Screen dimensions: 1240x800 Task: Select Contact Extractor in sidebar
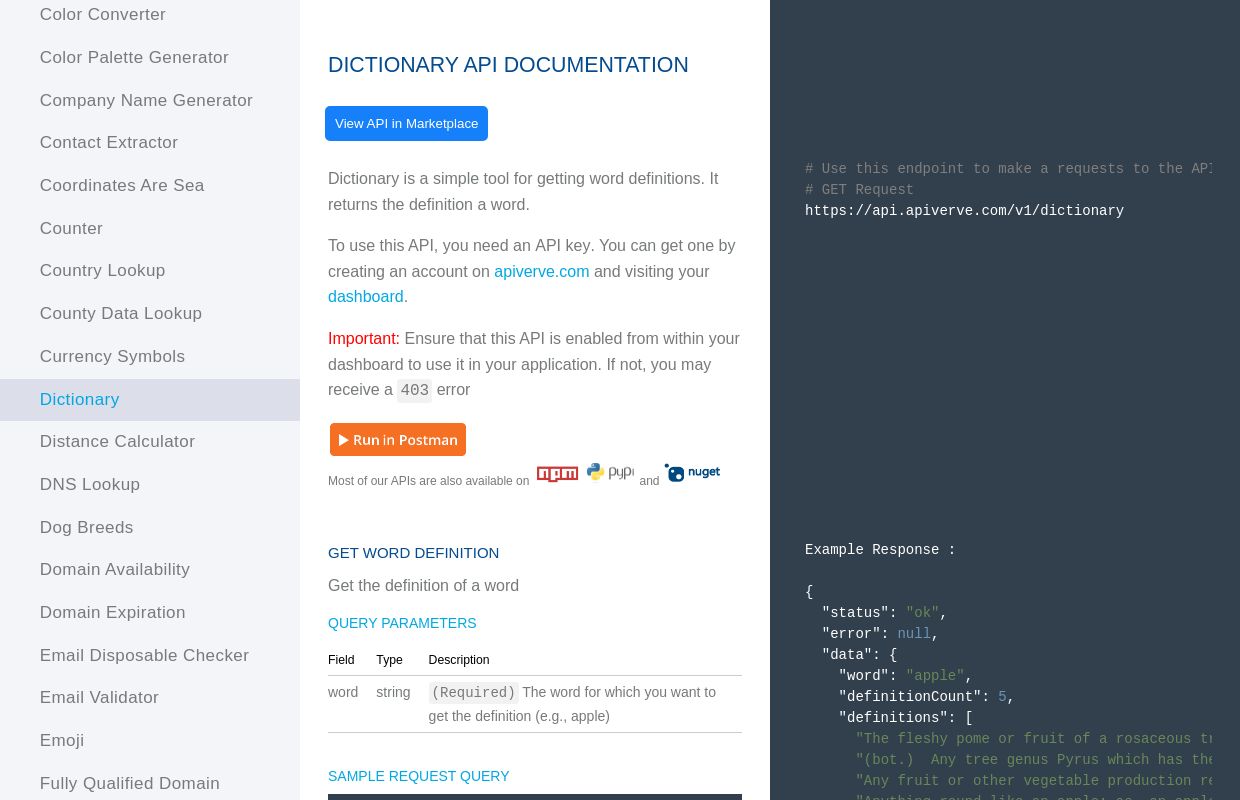pyautogui.click(x=150, y=143)
